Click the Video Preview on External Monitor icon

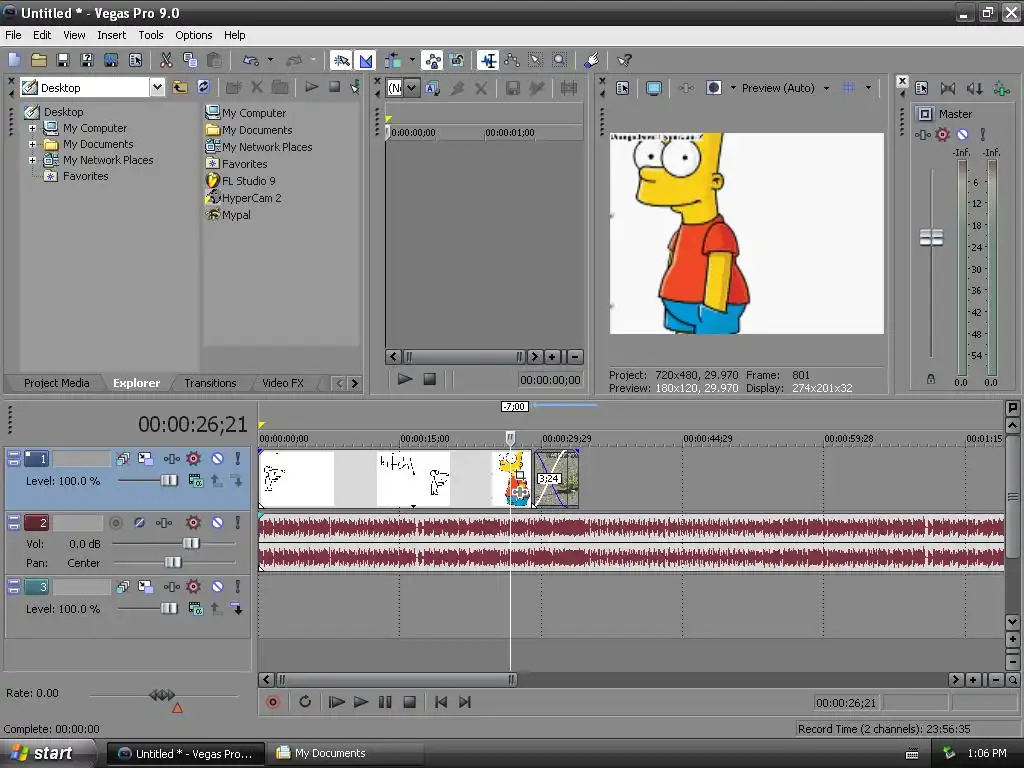654,88
